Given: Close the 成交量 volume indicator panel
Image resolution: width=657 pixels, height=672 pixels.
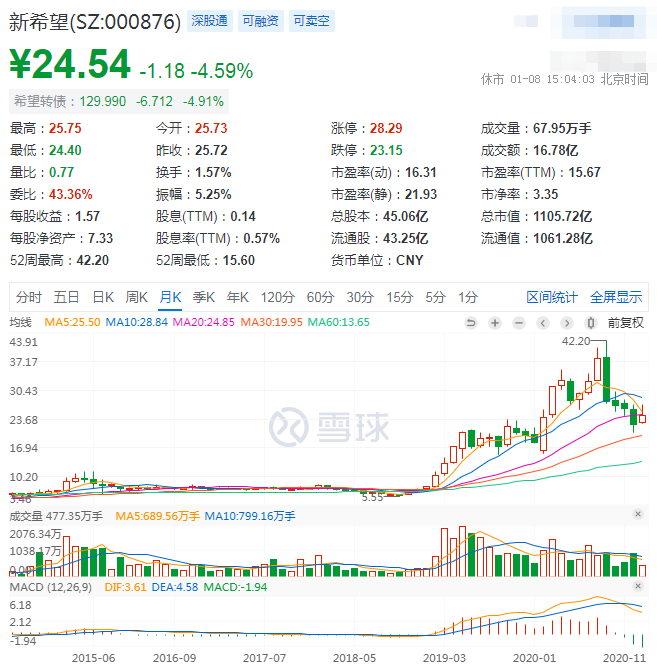Looking at the screenshot, I should (x=638, y=514).
